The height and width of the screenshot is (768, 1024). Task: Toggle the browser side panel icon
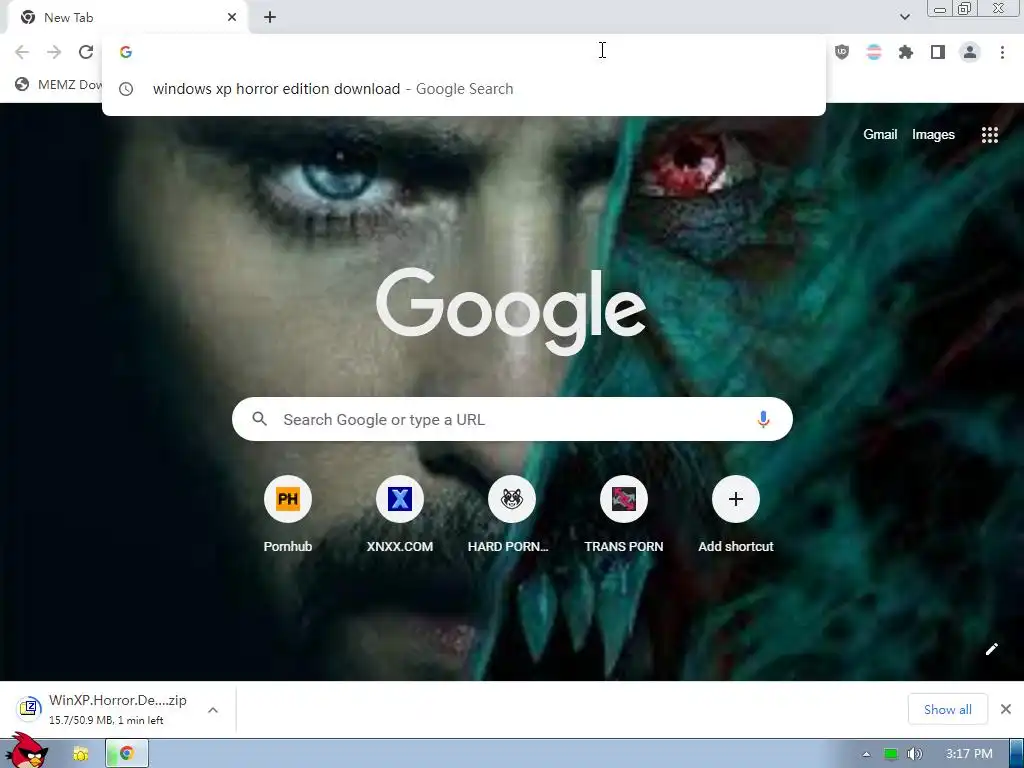pyautogui.click(x=938, y=52)
